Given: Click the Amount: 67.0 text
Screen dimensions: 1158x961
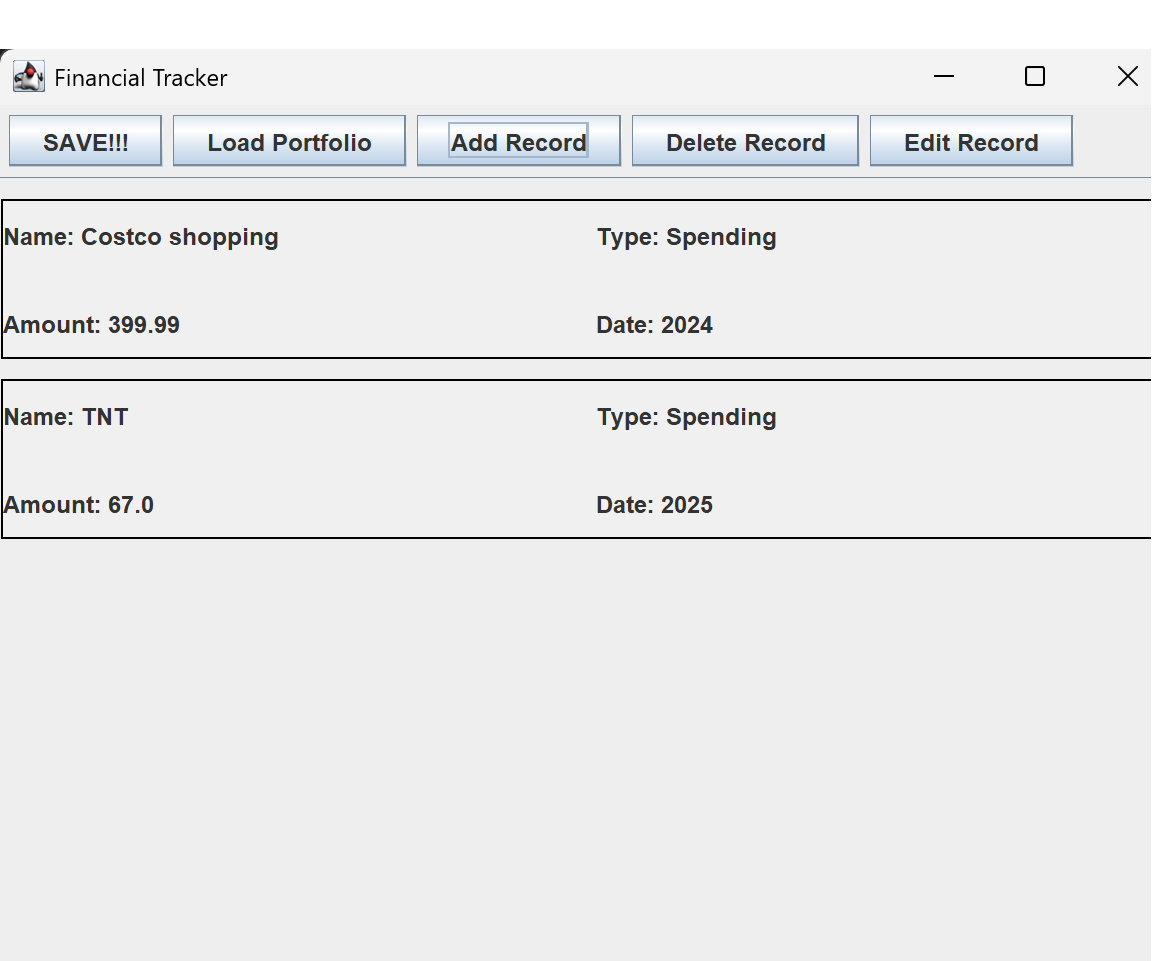Looking at the screenshot, I should point(78,505).
